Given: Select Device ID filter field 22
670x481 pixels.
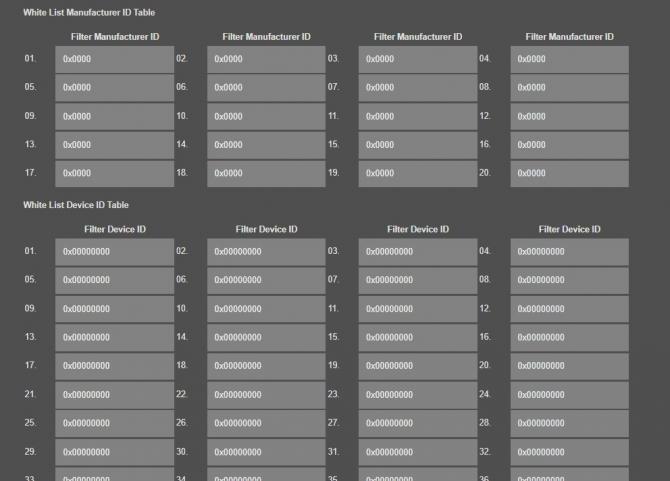Looking at the screenshot, I should point(266,395).
